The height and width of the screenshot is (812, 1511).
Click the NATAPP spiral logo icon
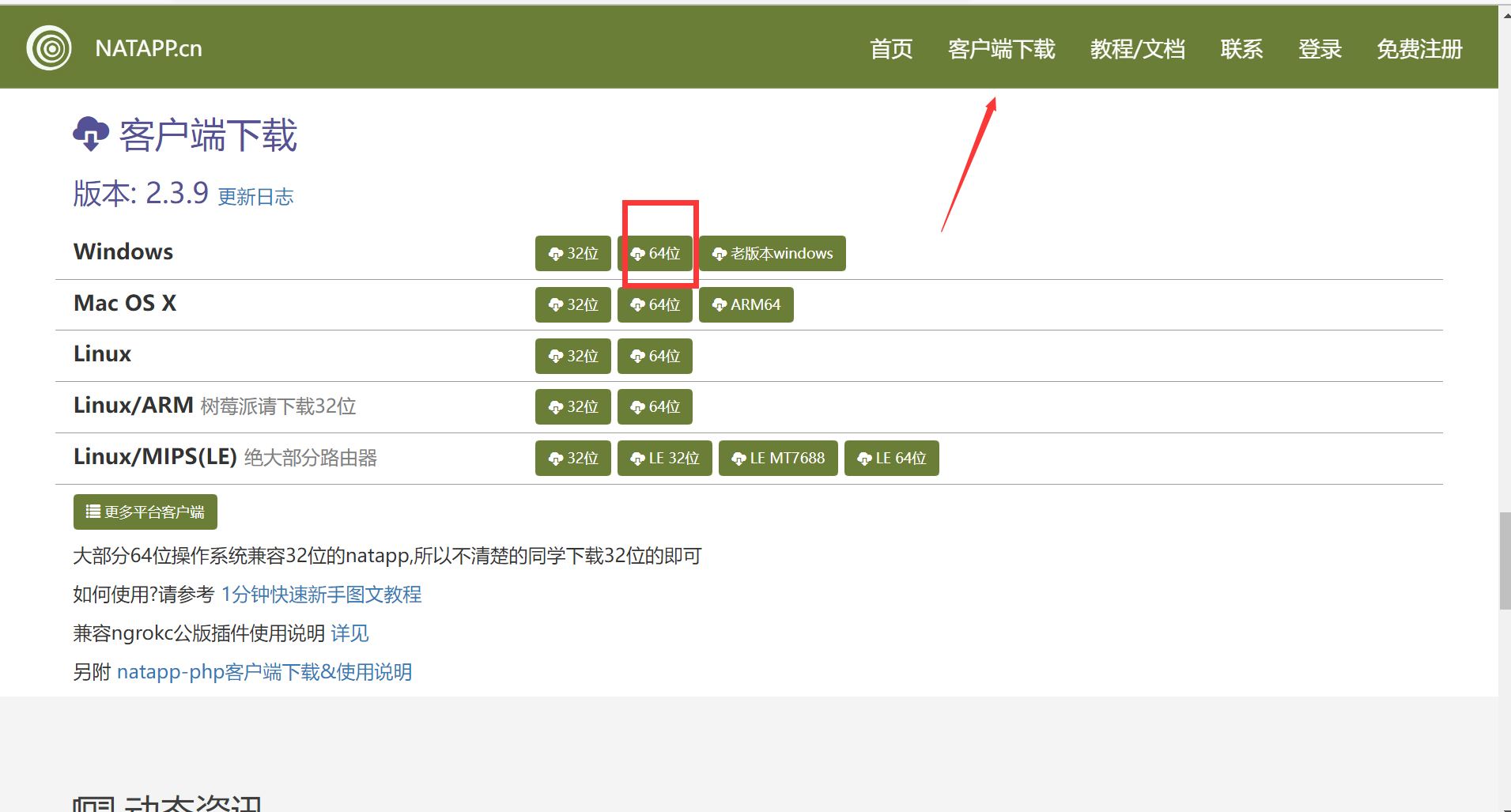click(49, 47)
